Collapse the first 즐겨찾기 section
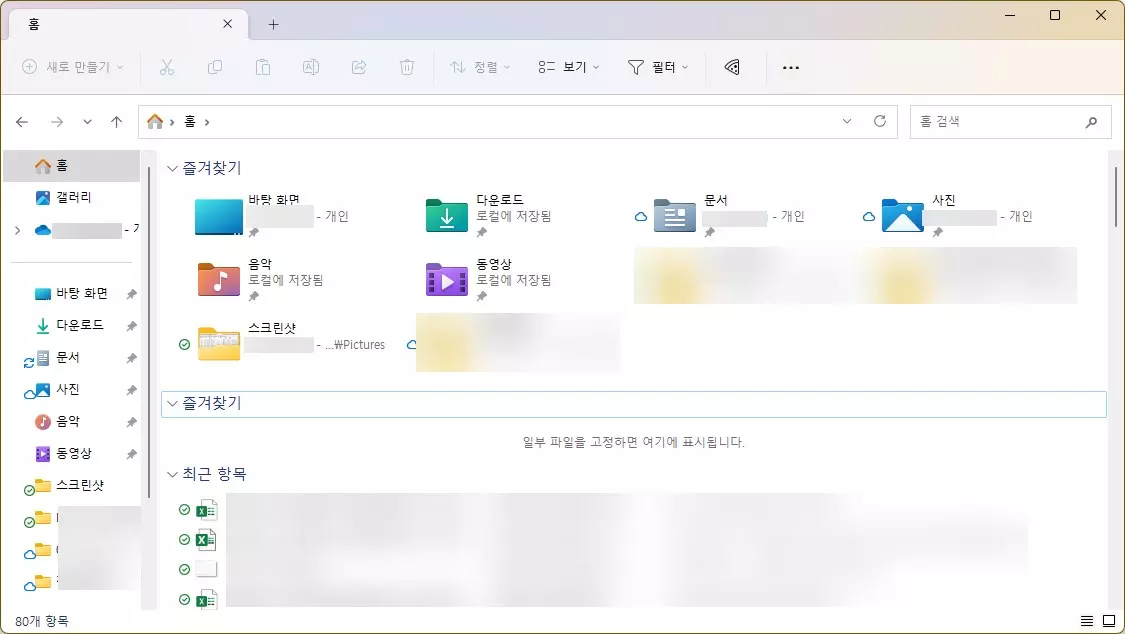 (x=172, y=169)
